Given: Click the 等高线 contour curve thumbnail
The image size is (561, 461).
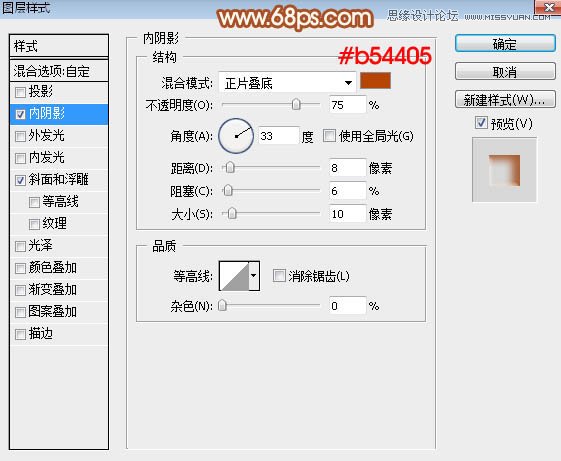Looking at the screenshot, I should (x=234, y=276).
